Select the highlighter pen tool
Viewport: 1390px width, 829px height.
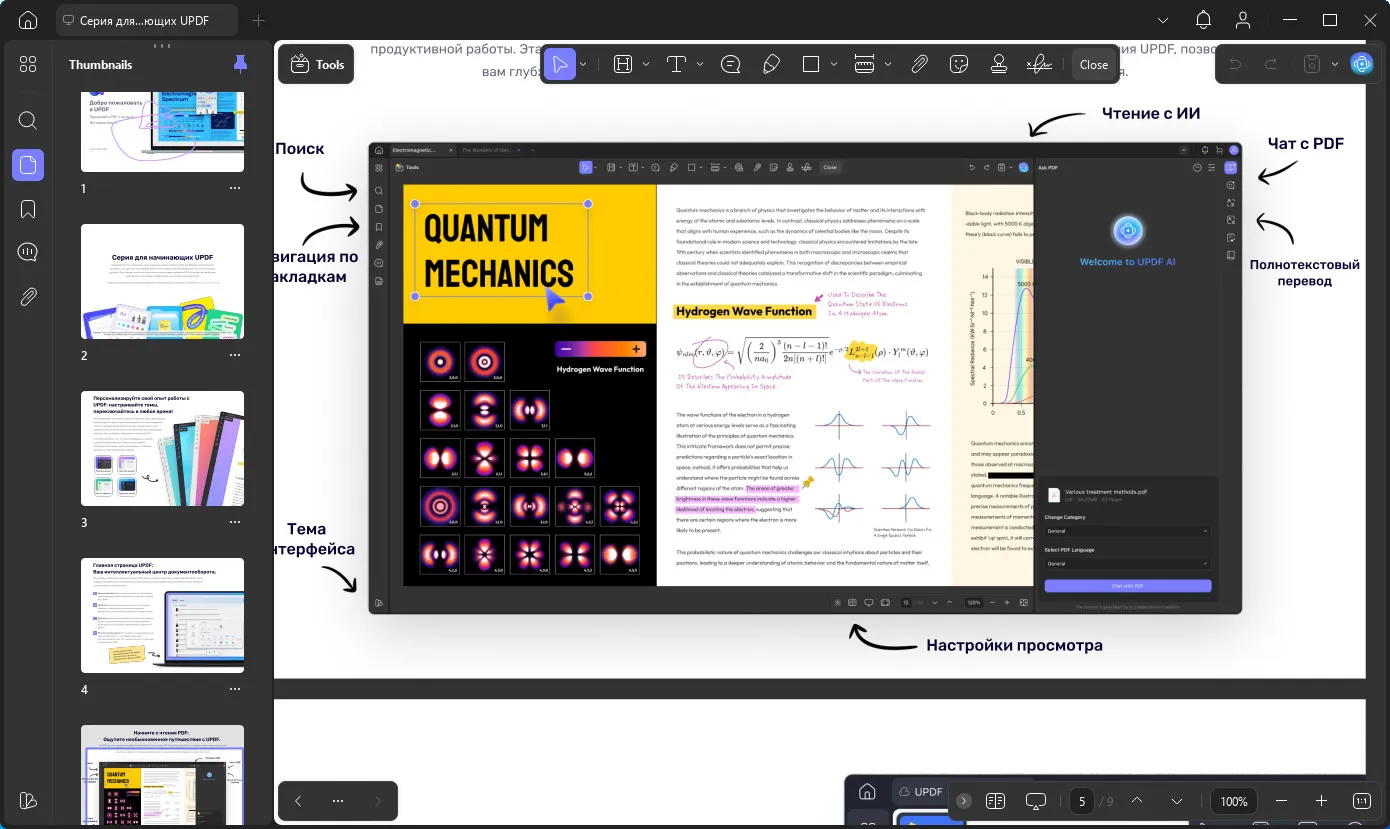coord(771,64)
